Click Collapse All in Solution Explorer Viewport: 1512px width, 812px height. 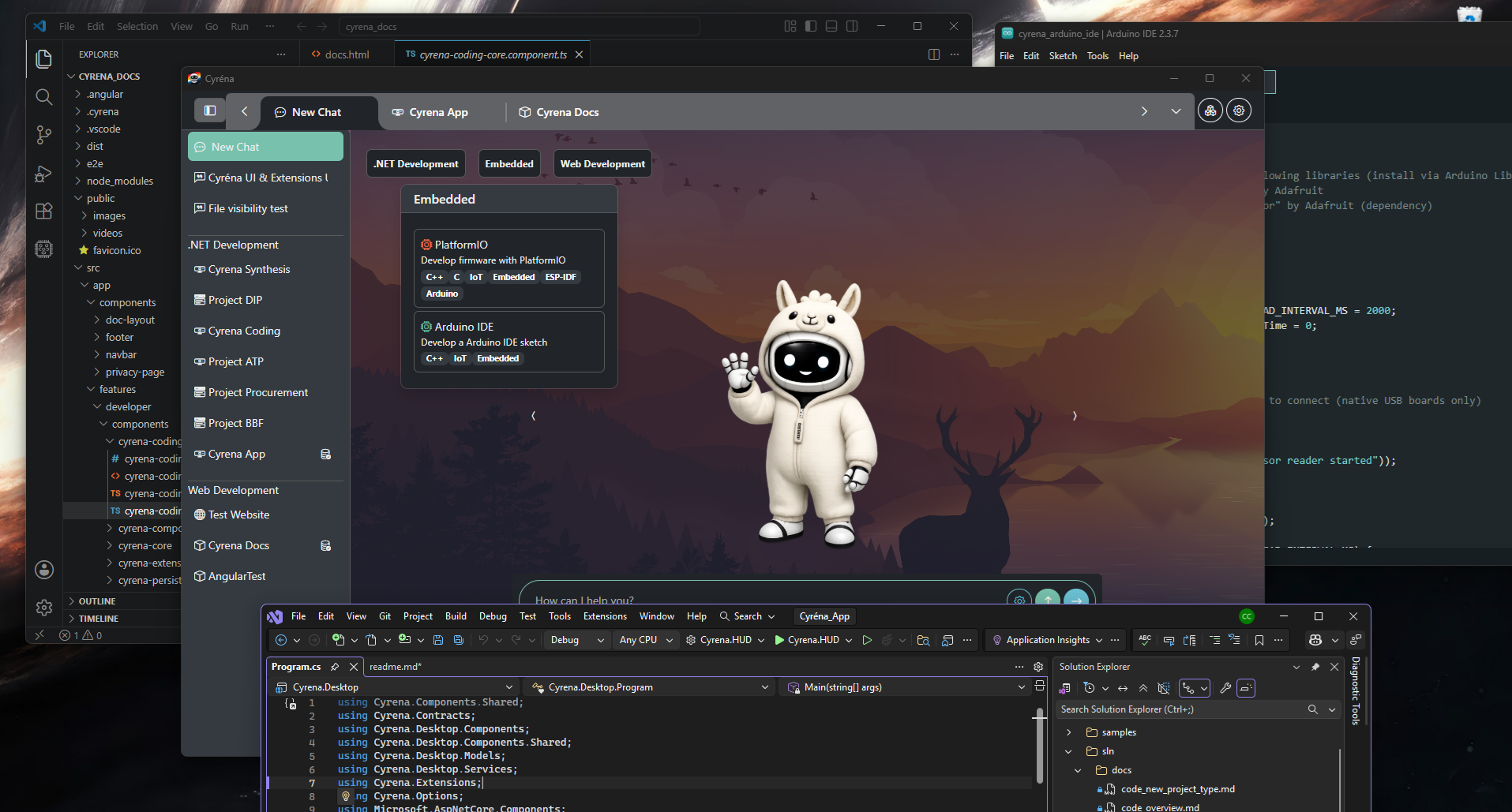pos(1143,688)
